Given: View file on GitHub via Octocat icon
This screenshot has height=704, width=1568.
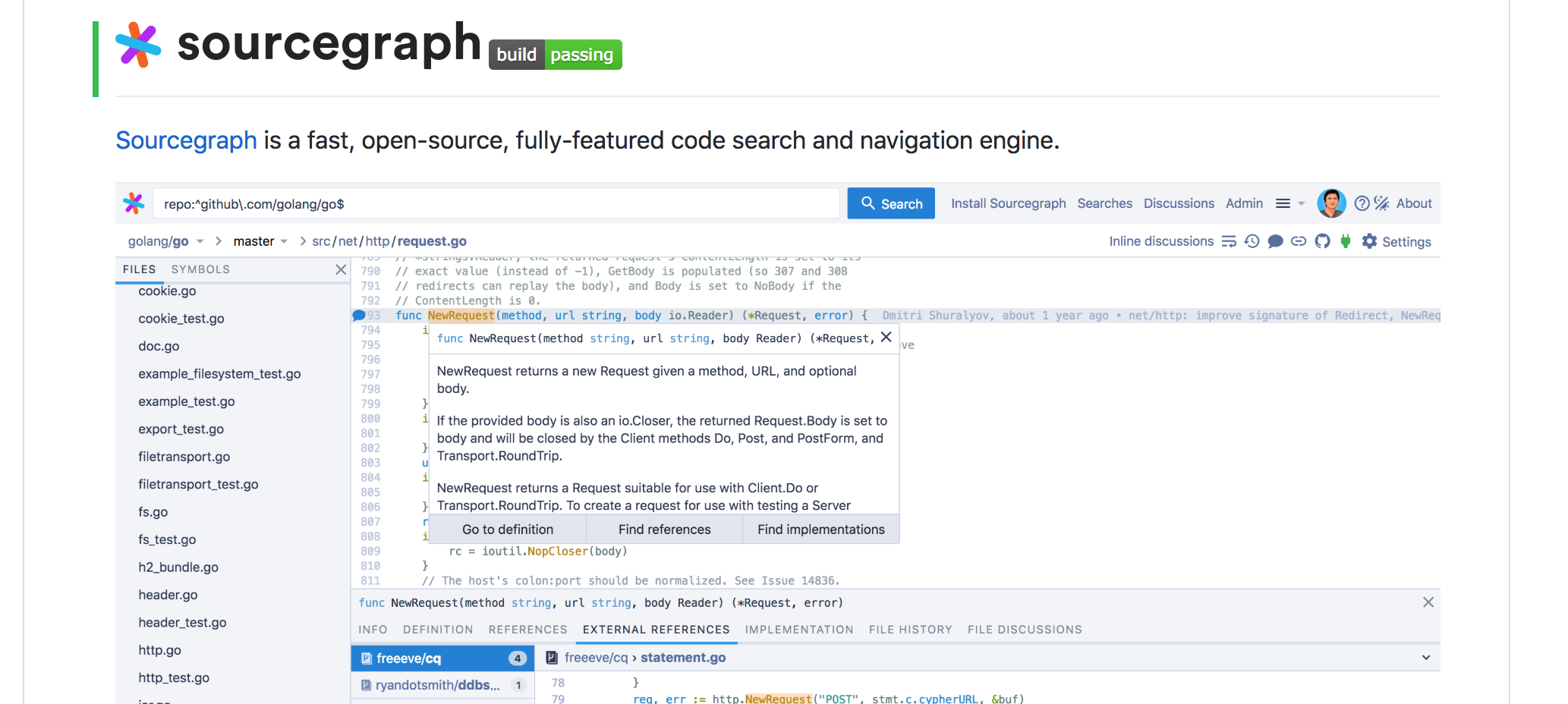Looking at the screenshot, I should click(1323, 241).
